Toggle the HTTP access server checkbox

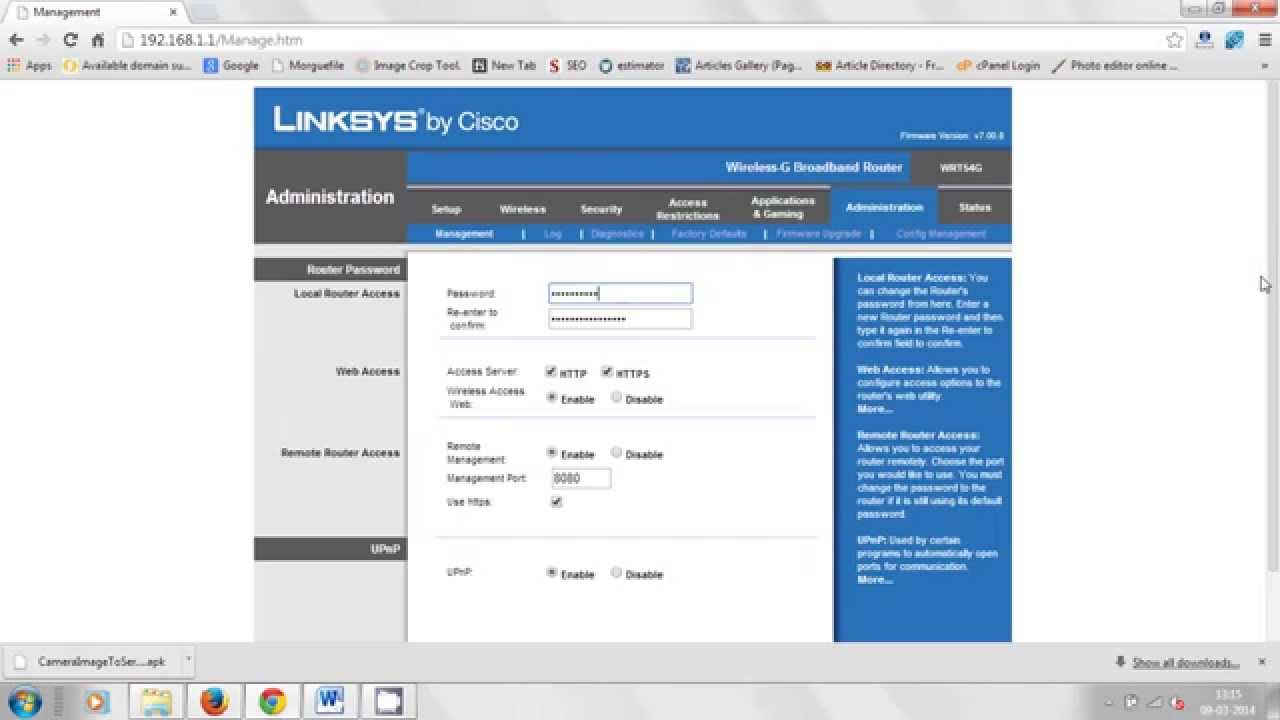(551, 372)
